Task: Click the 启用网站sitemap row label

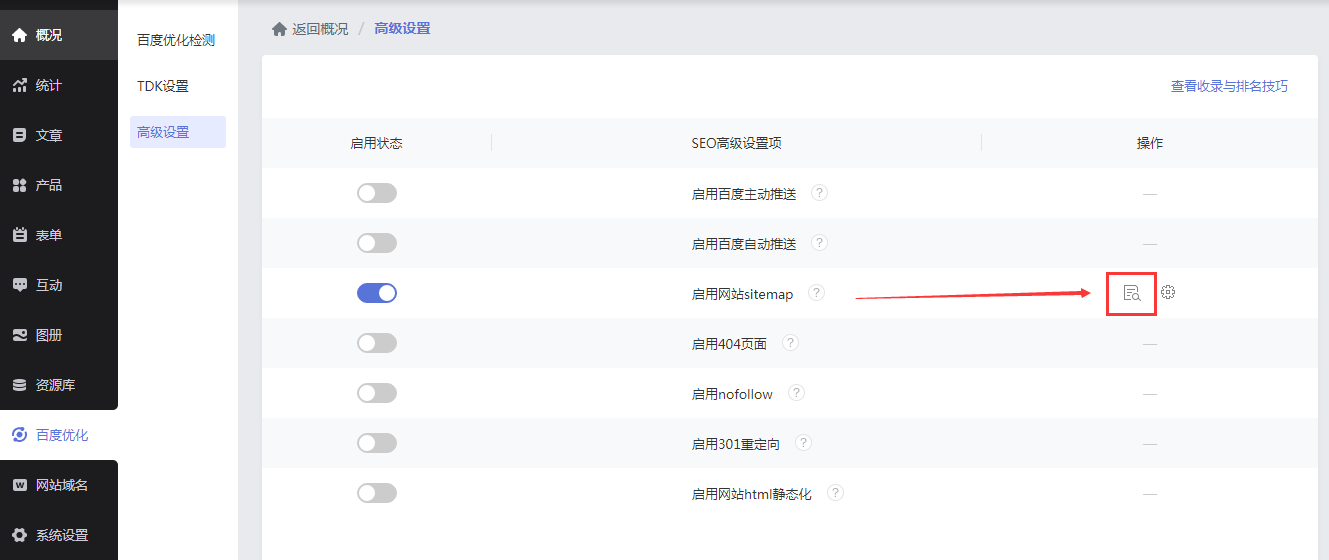Action: [x=742, y=294]
